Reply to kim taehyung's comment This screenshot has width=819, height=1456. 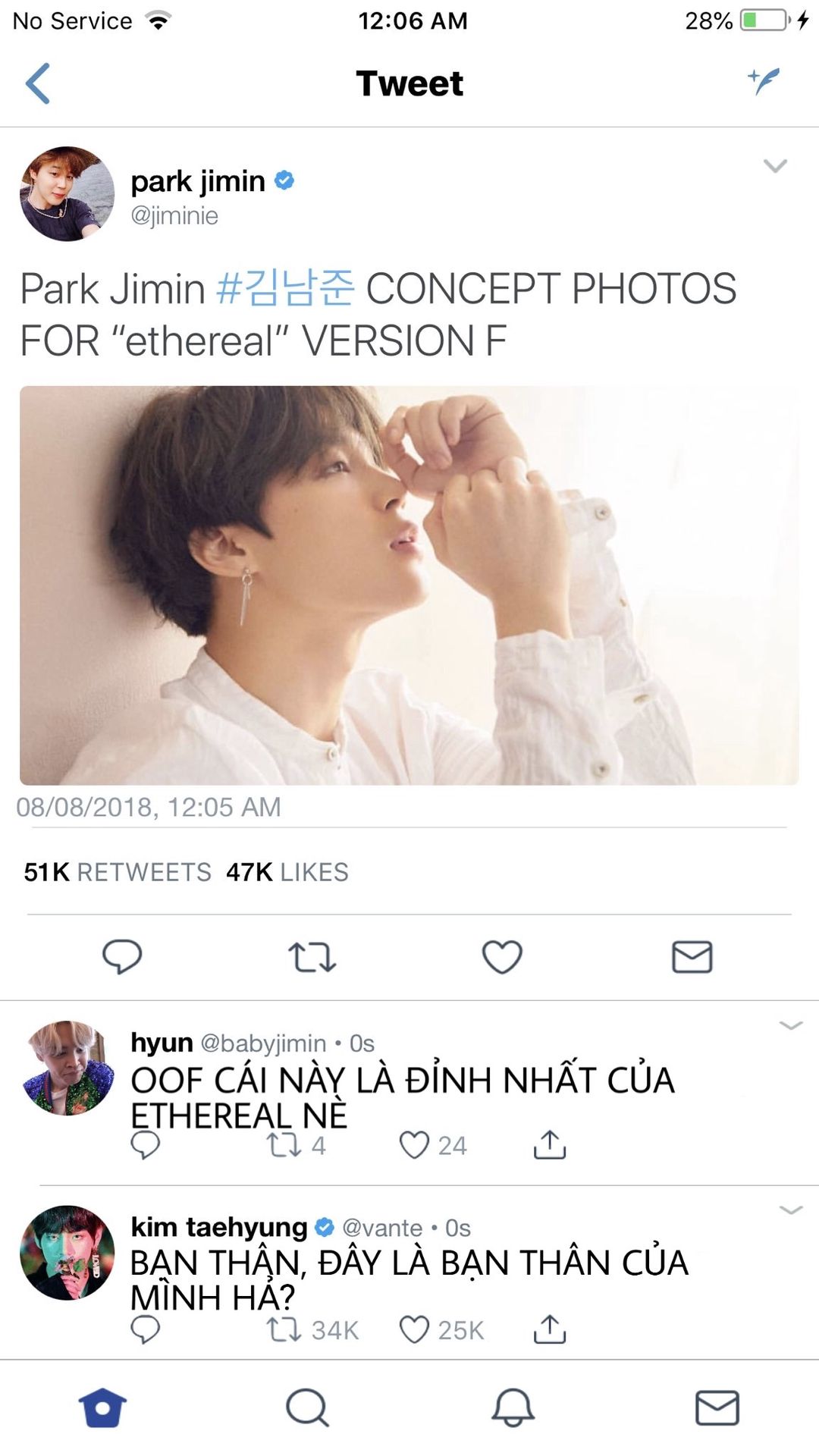coord(145,1329)
